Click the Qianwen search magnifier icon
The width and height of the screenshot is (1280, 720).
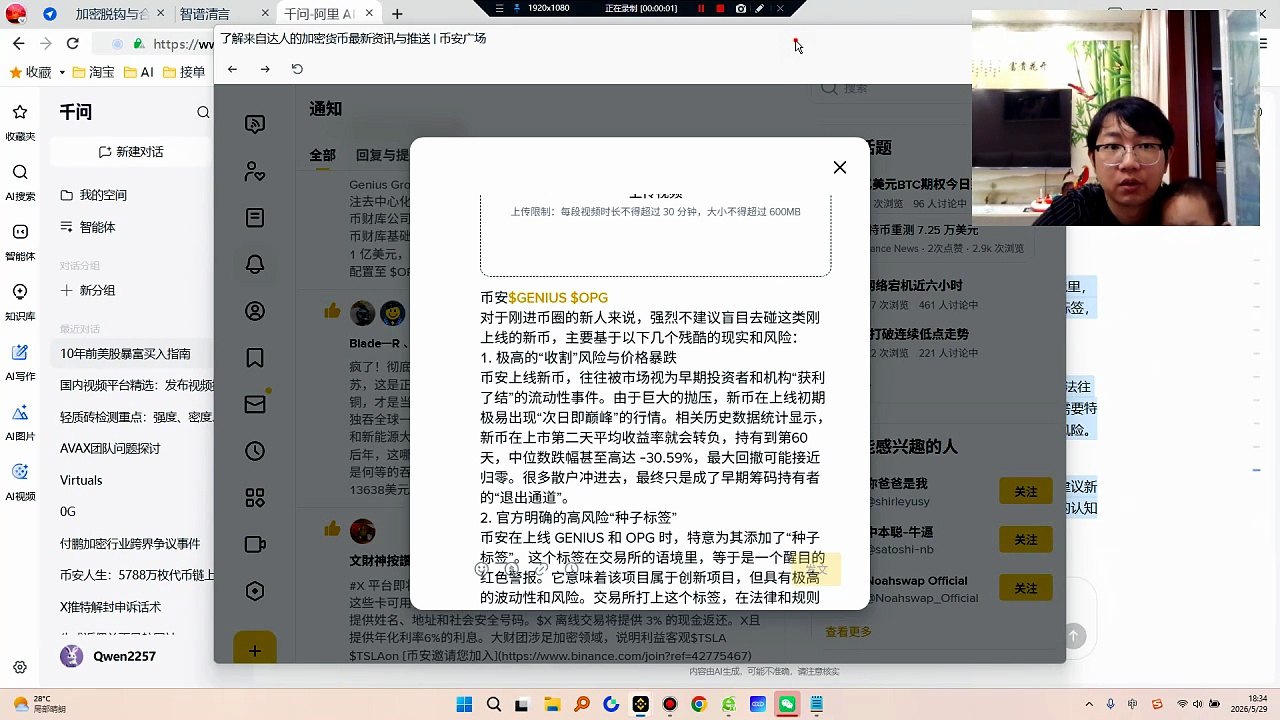203,113
